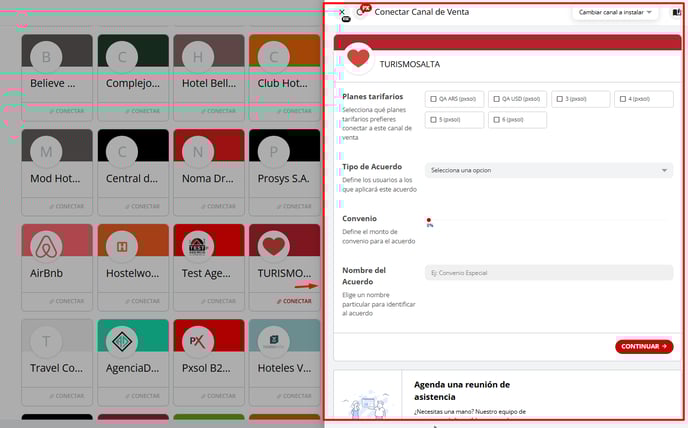Click CONECTAR on the Test Agency card
Viewport: 688px width, 428px height.
pyautogui.click(x=219, y=301)
